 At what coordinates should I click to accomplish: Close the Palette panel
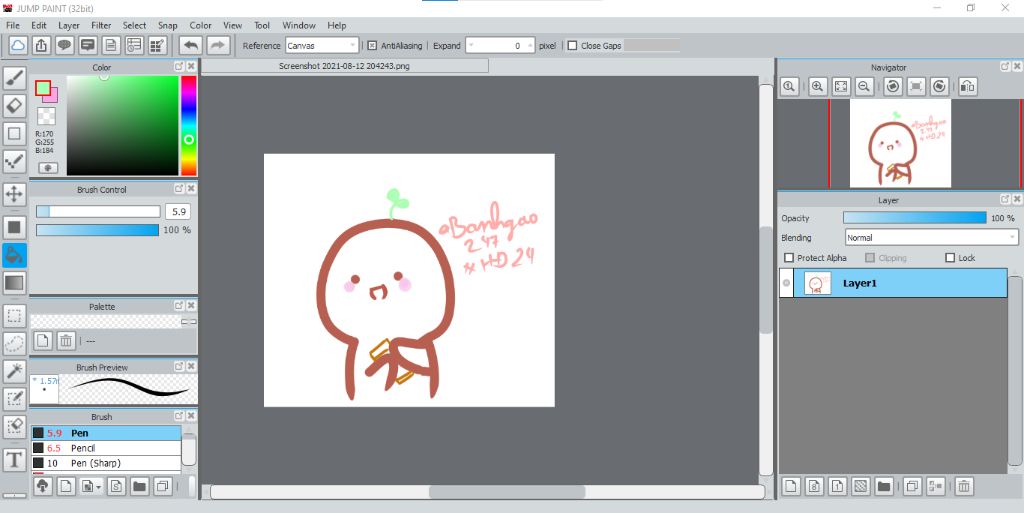click(x=191, y=305)
